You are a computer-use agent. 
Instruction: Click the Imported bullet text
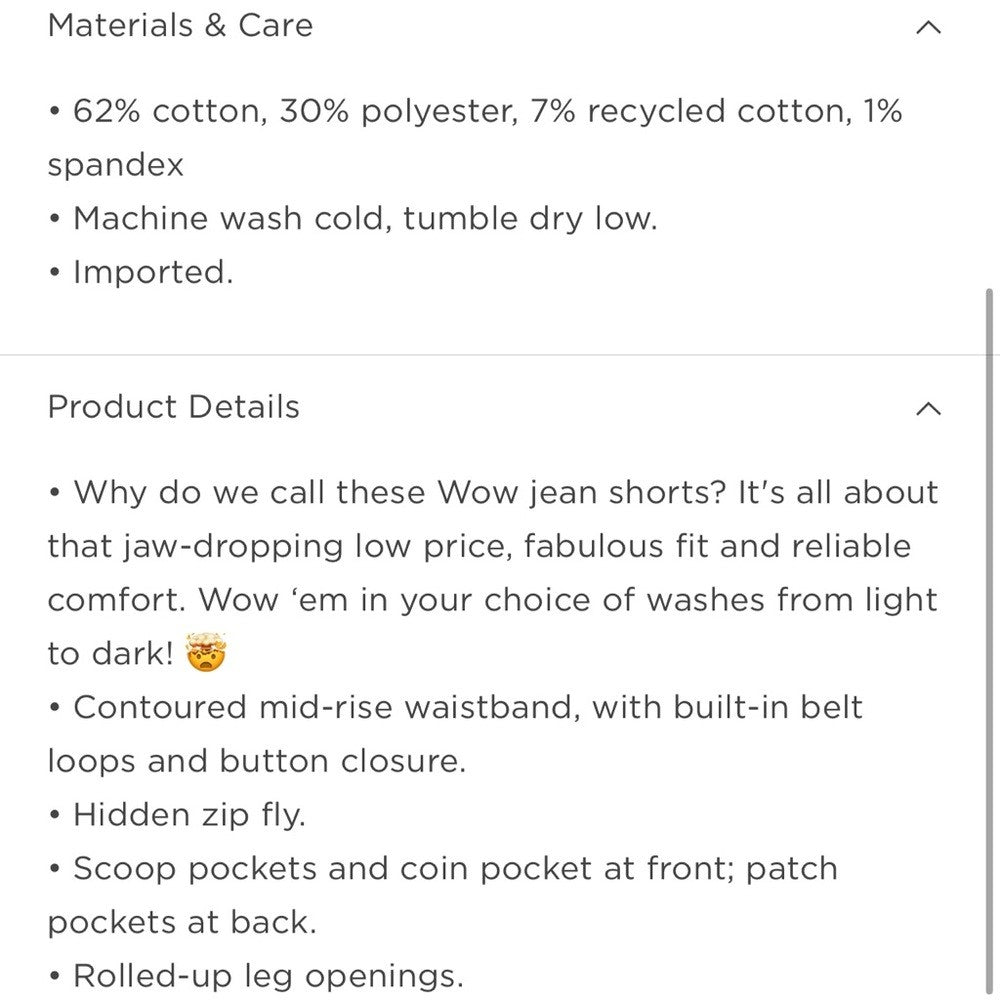[152, 272]
